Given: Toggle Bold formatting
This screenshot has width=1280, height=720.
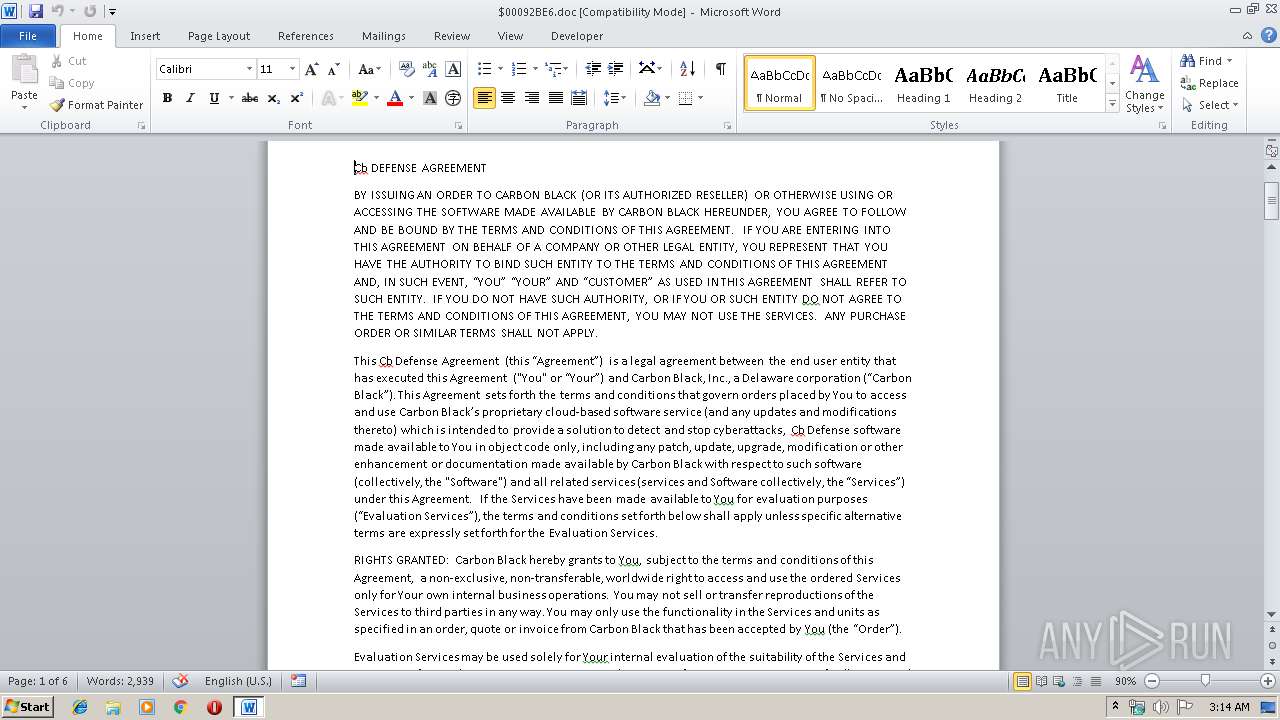Looking at the screenshot, I should pyautogui.click(x=167, y=98).
